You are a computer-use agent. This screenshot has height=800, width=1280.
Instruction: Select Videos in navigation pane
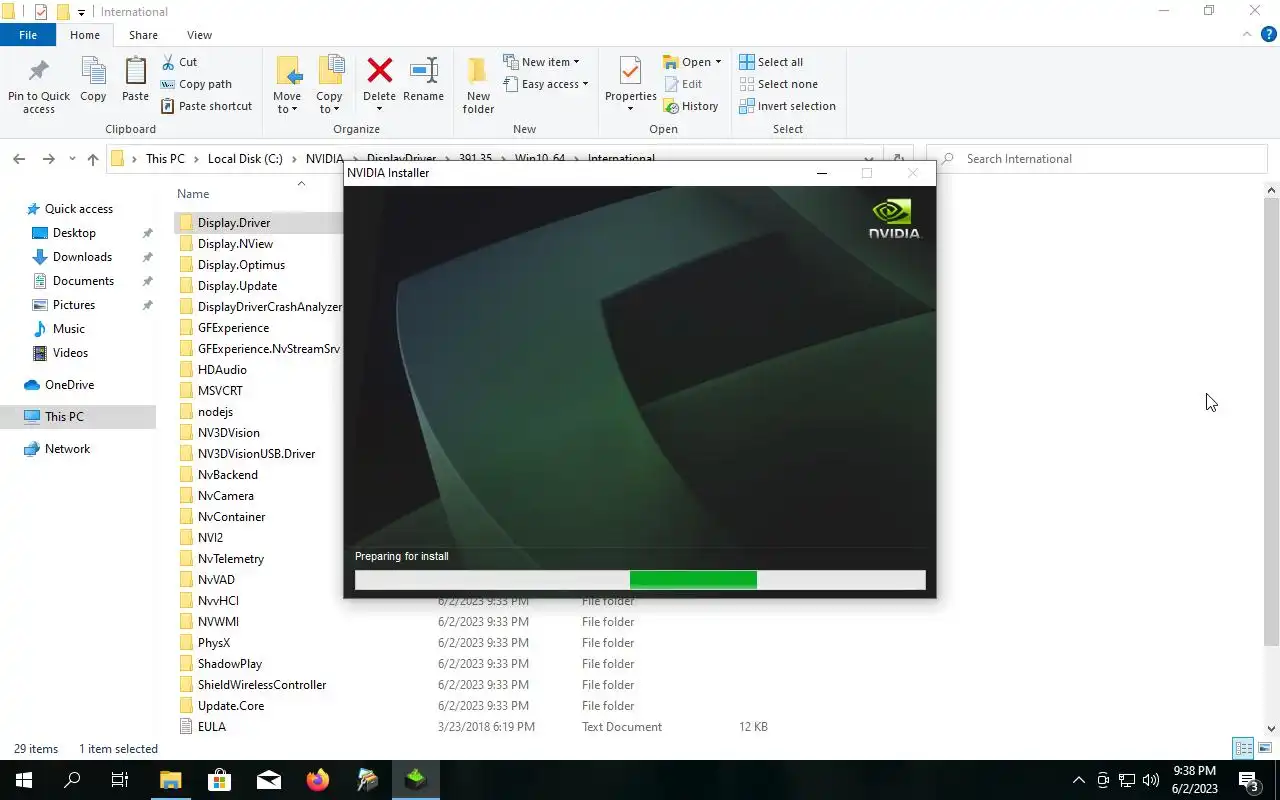(70, 353)
